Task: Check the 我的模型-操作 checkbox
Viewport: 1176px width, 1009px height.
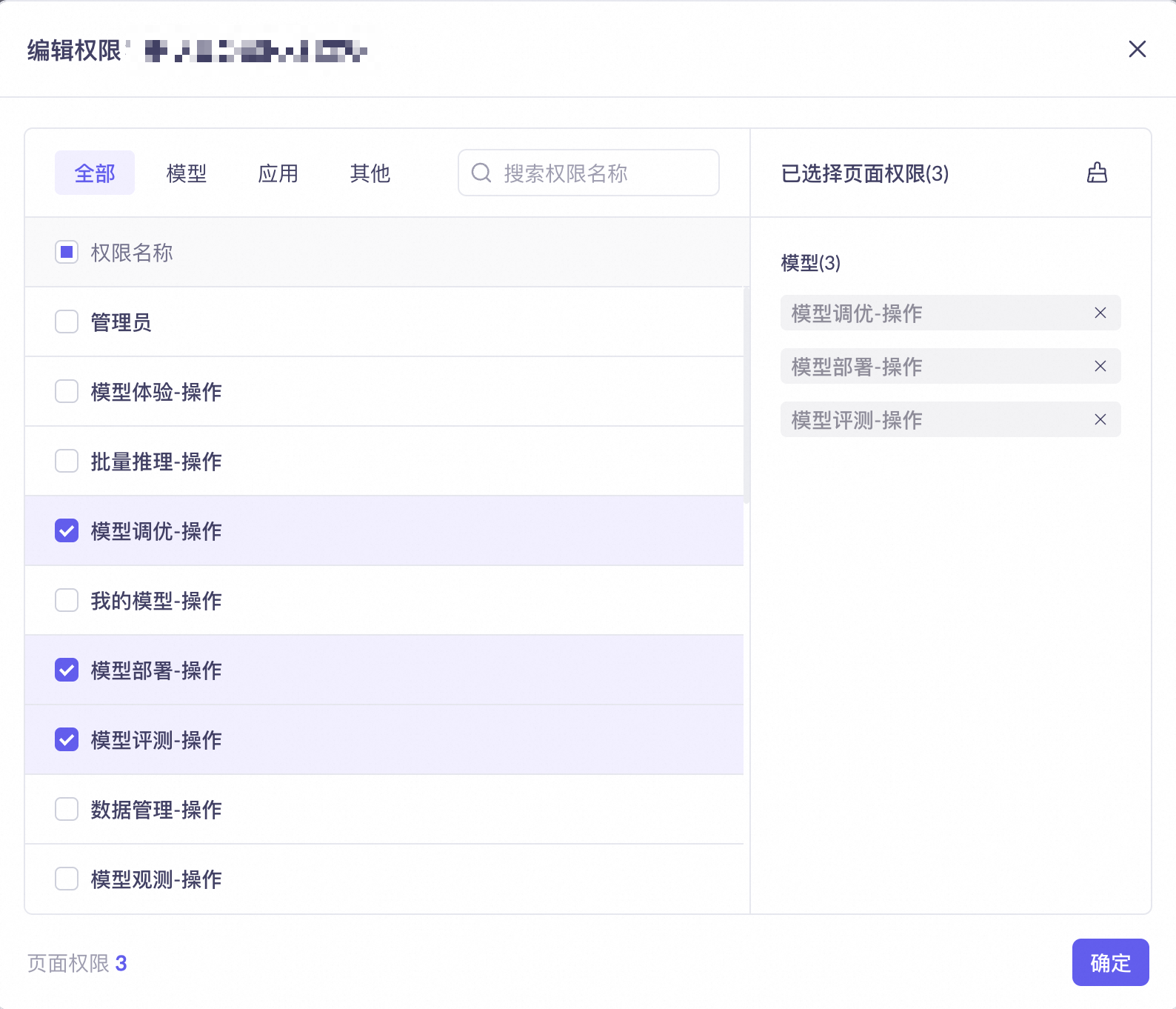Action: (x=67, y=600)
